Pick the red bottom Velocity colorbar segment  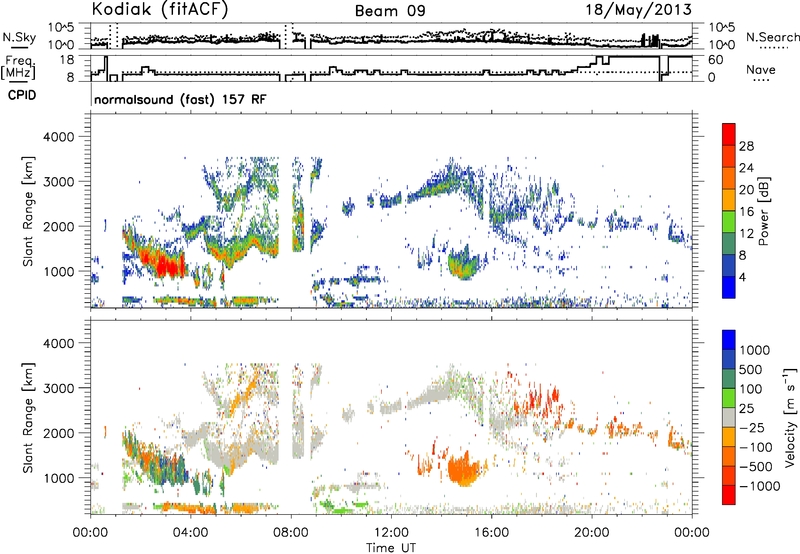(729, 495)
